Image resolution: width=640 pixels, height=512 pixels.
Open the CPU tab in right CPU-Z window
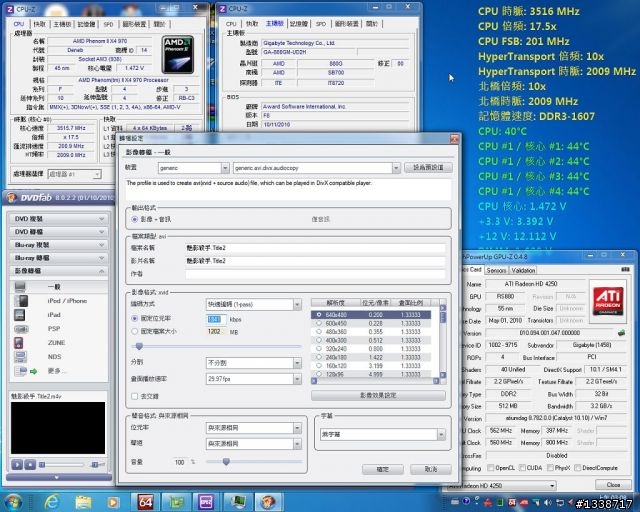pos(231,24)
